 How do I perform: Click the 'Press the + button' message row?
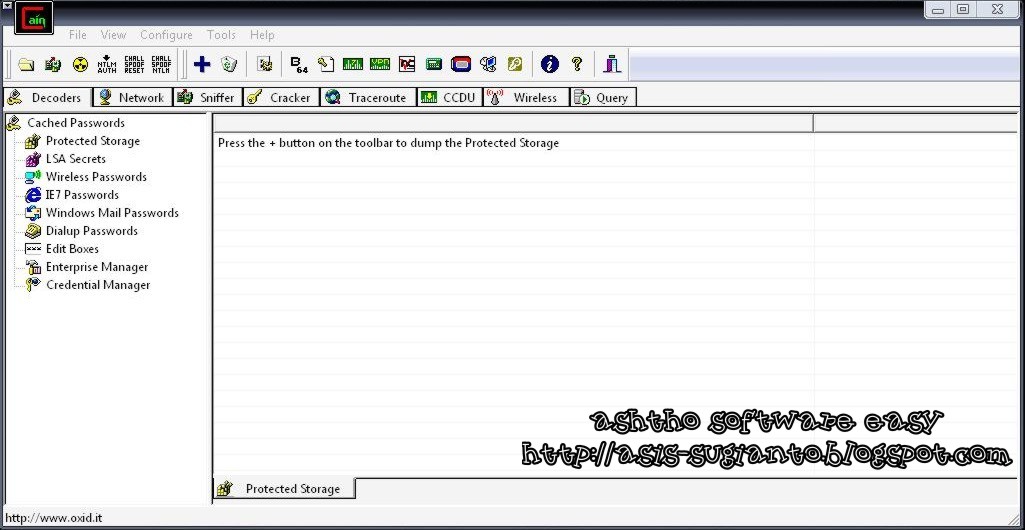pos(388,143)
